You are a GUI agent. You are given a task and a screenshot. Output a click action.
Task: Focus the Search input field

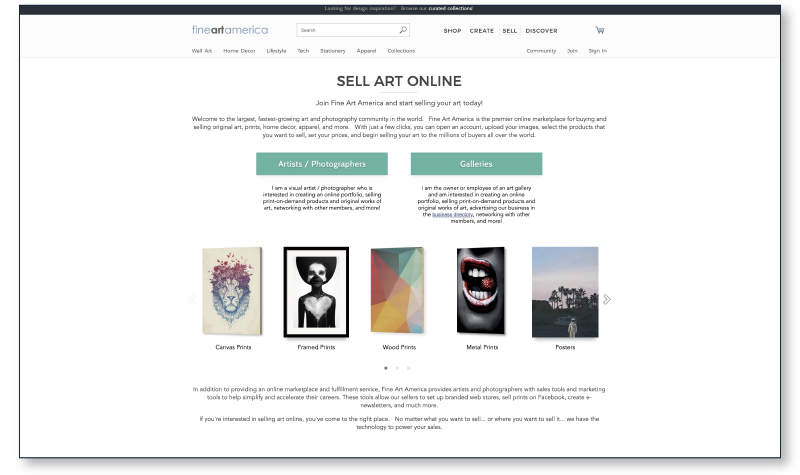(x=348, y=30)
